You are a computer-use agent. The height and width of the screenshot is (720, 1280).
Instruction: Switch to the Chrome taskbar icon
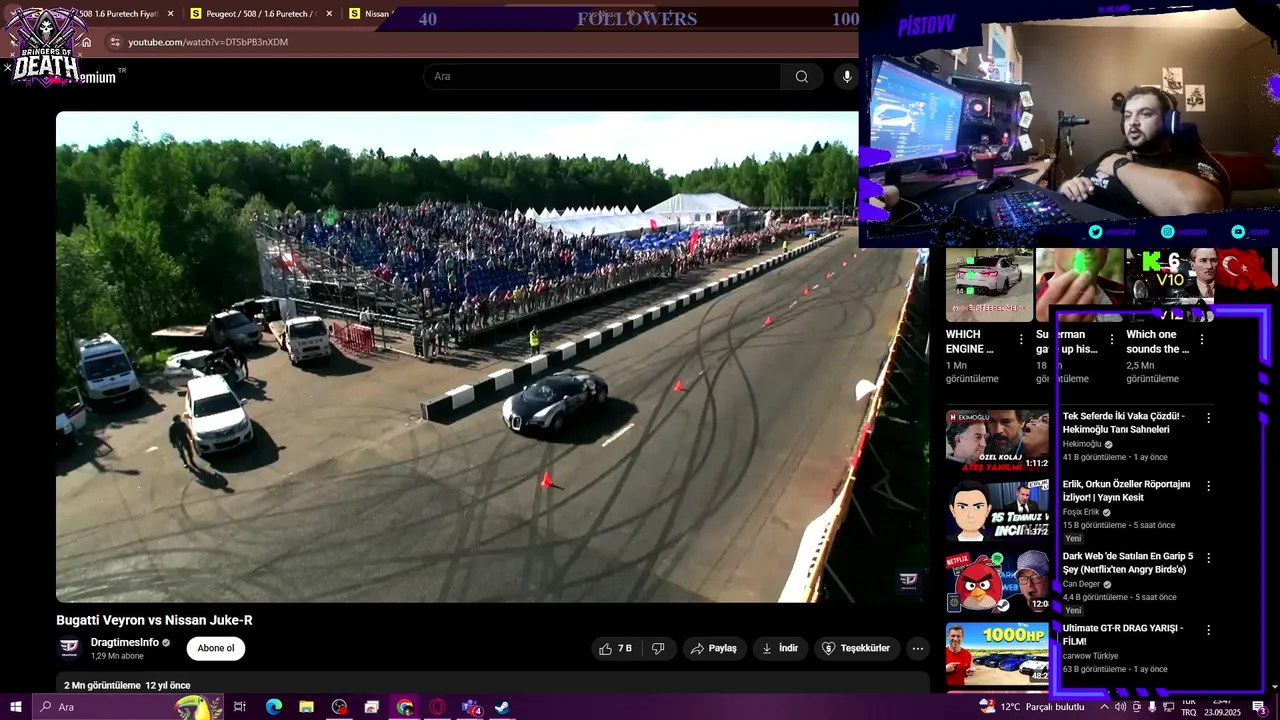coord(405,707)
